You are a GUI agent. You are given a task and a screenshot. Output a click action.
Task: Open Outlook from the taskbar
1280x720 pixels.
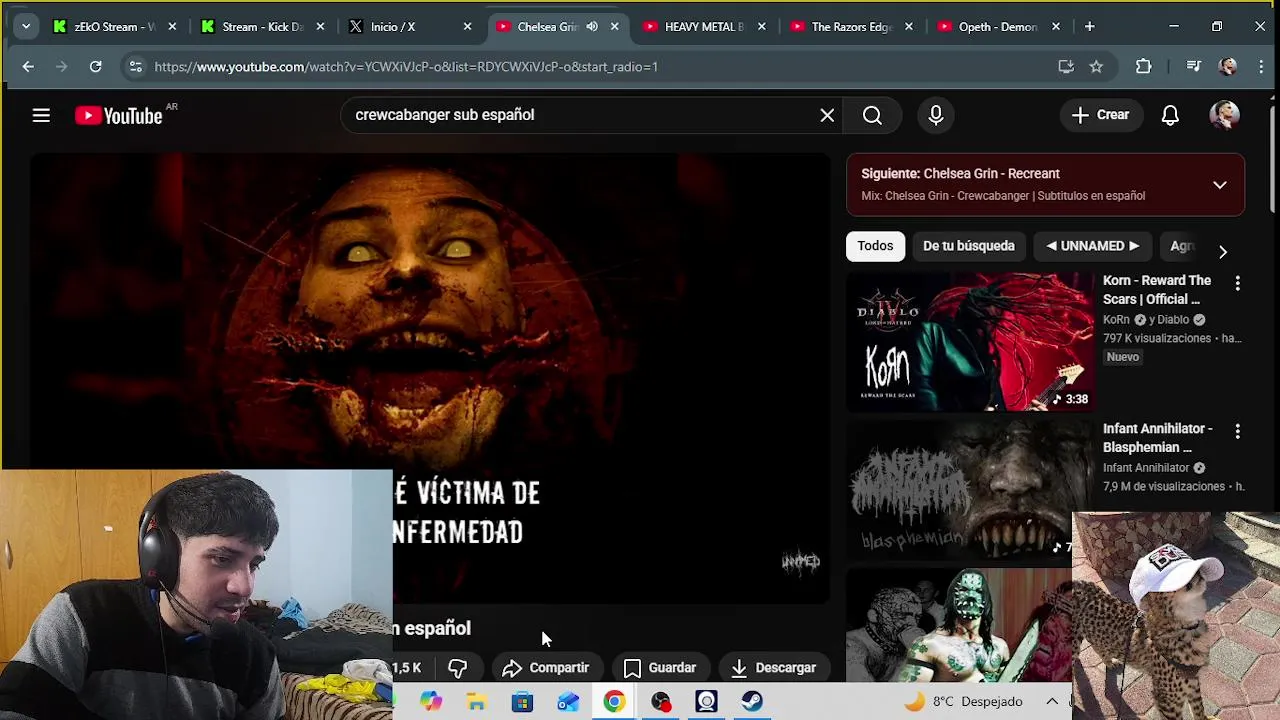(568, 702)
